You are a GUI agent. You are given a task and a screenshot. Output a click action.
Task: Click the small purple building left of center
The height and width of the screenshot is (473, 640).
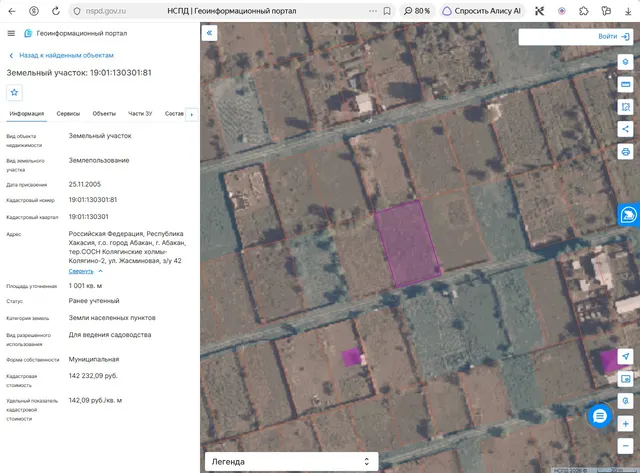click(351, 357)
